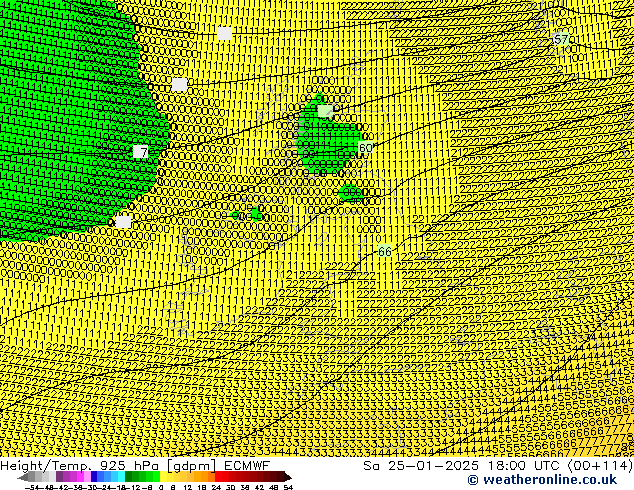Click the 'Height/Temp. 925 hPa [gdpm] ECMWF' title
634x490 pixels.
coord(135,466)
